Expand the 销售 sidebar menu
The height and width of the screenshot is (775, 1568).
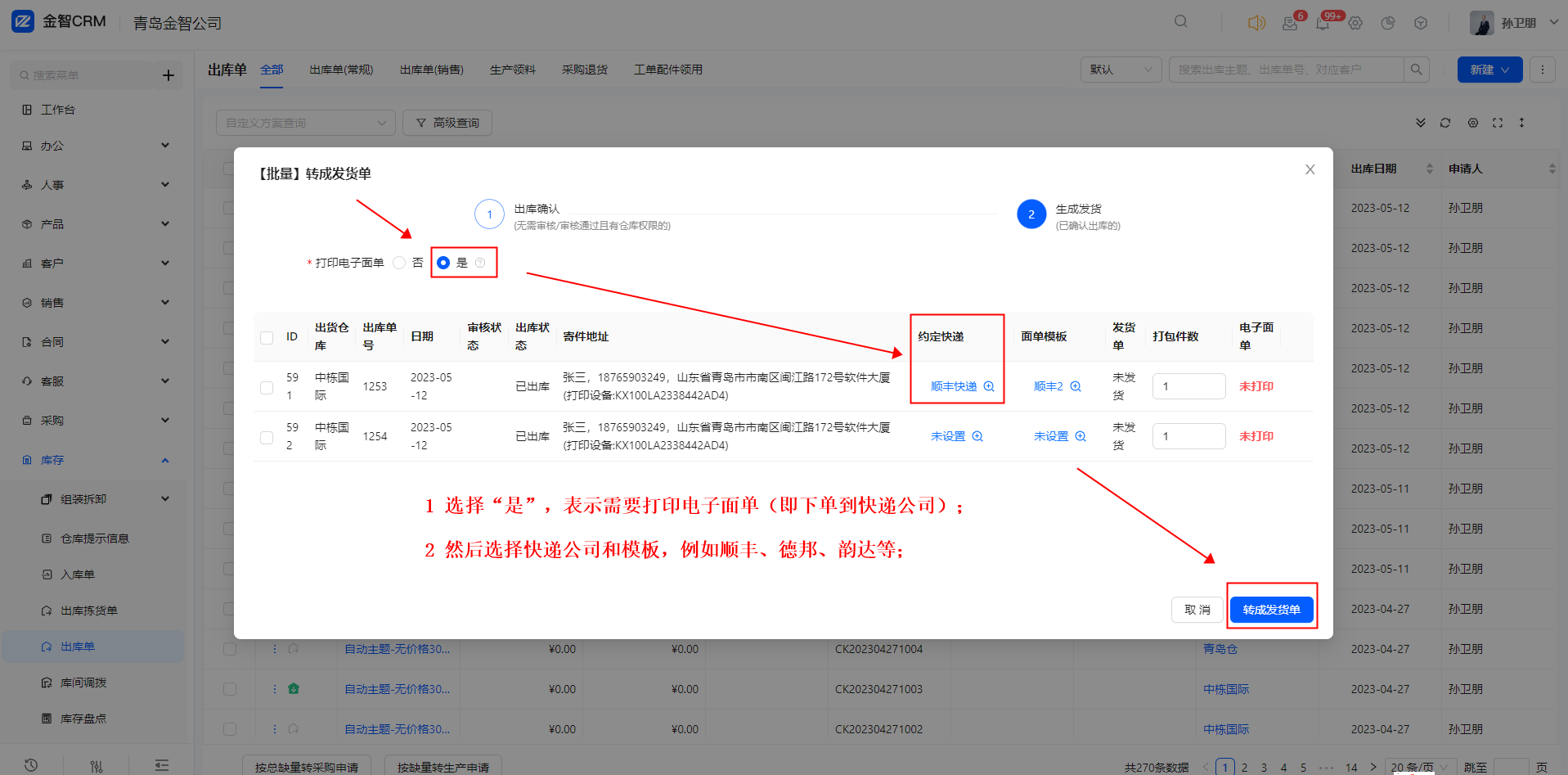tap(96, 303)
